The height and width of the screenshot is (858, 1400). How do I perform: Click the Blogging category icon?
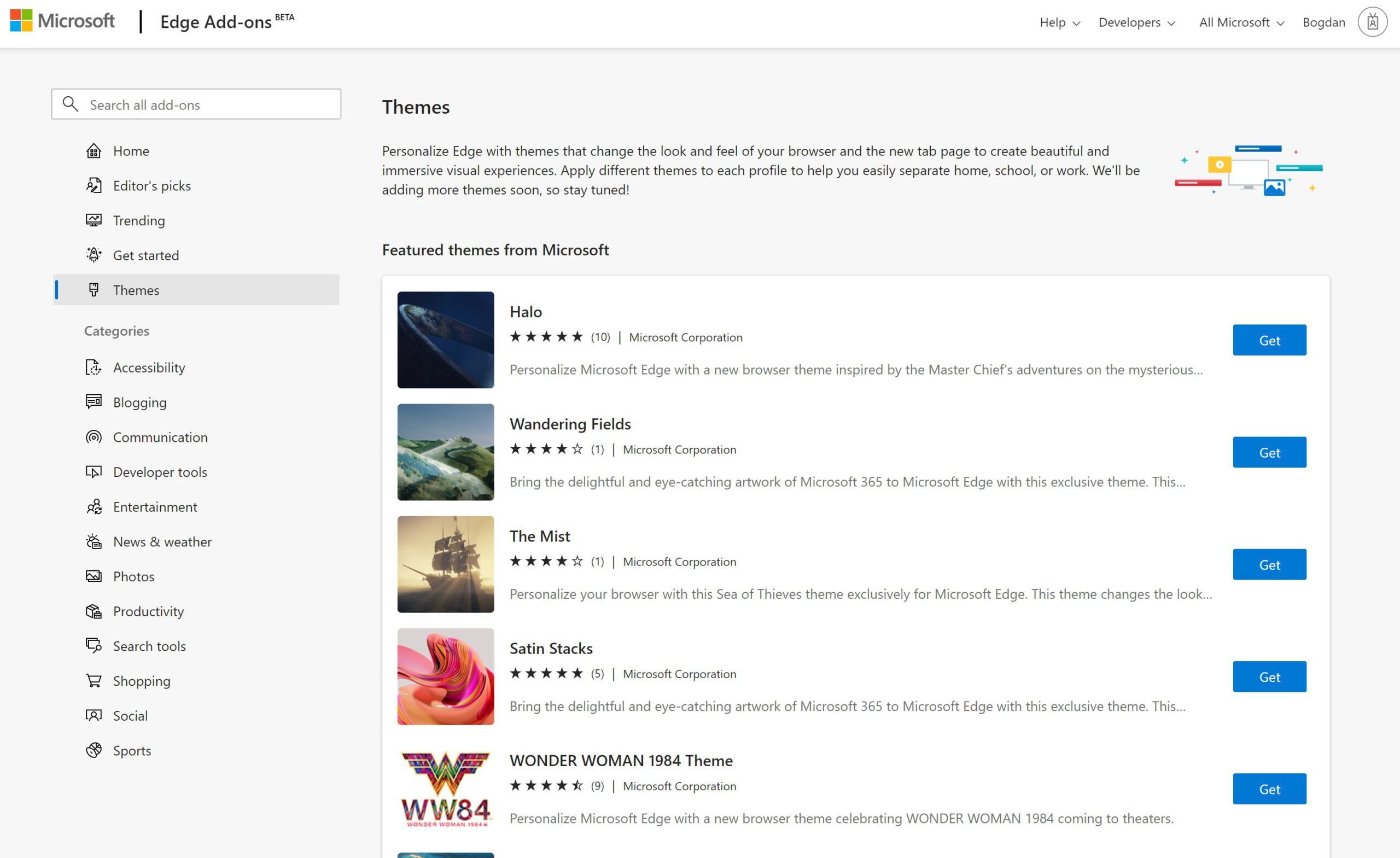coord(94,402)
